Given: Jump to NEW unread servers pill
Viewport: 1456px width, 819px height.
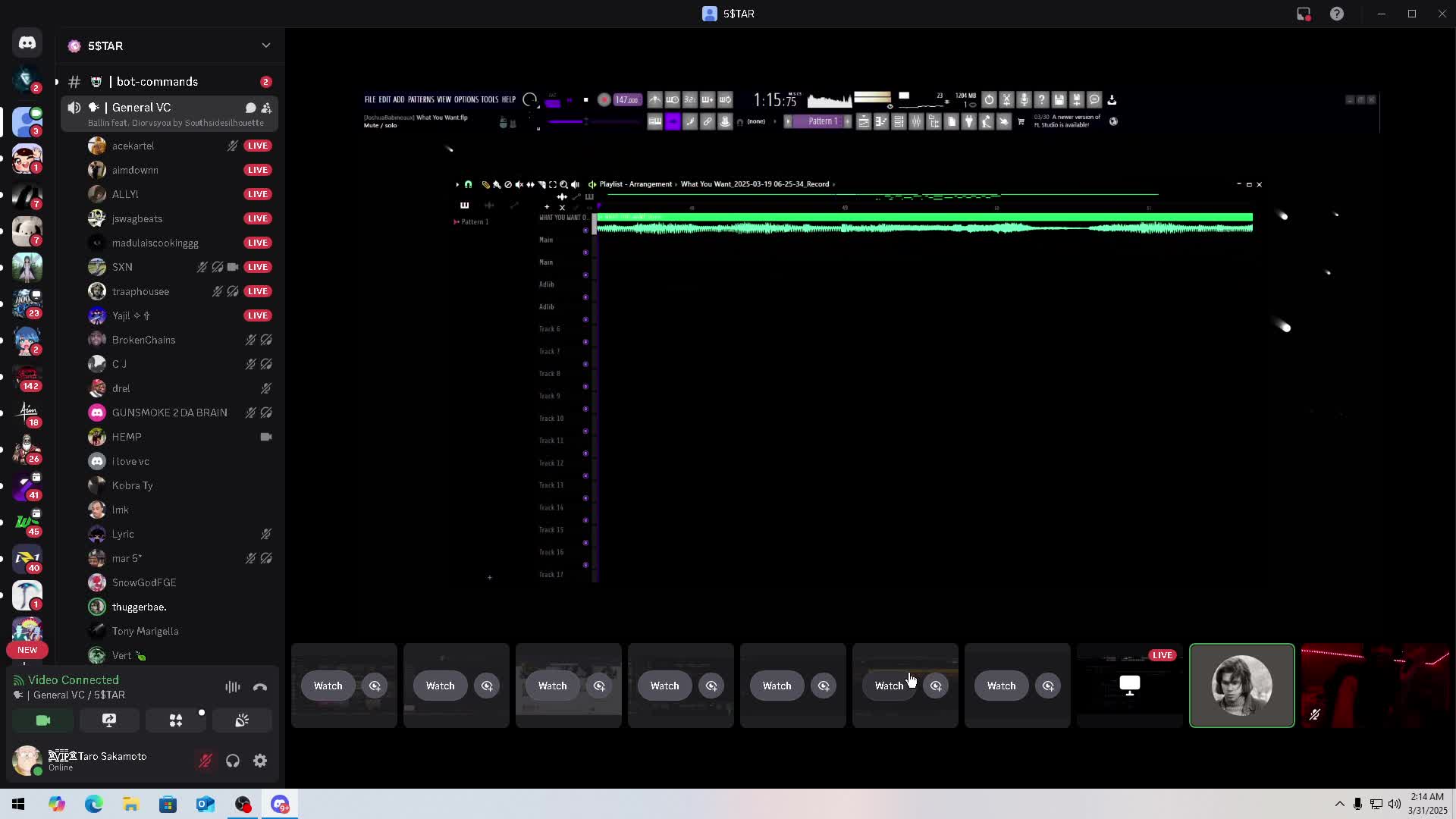Looking at the screenshot, I should pos(27,650).
